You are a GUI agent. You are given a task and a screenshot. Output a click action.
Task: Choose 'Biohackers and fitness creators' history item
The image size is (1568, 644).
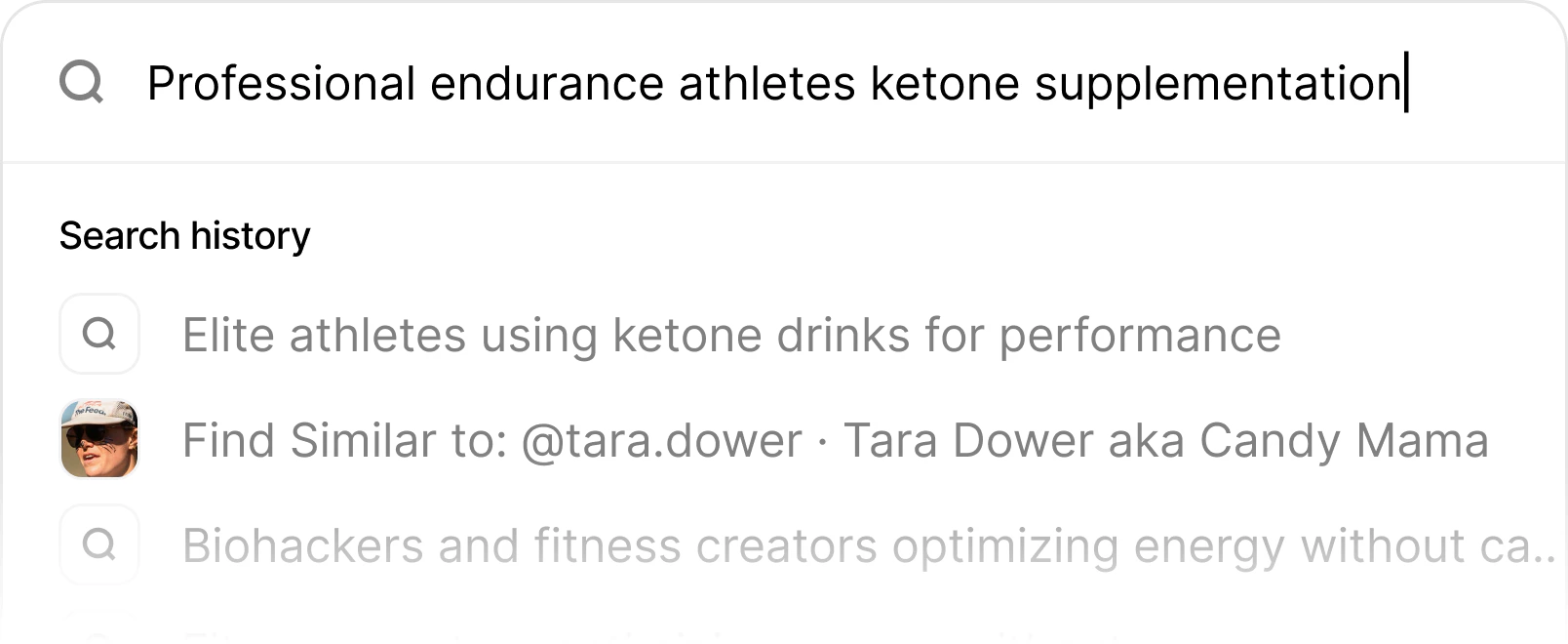click(x=868, y=545)
